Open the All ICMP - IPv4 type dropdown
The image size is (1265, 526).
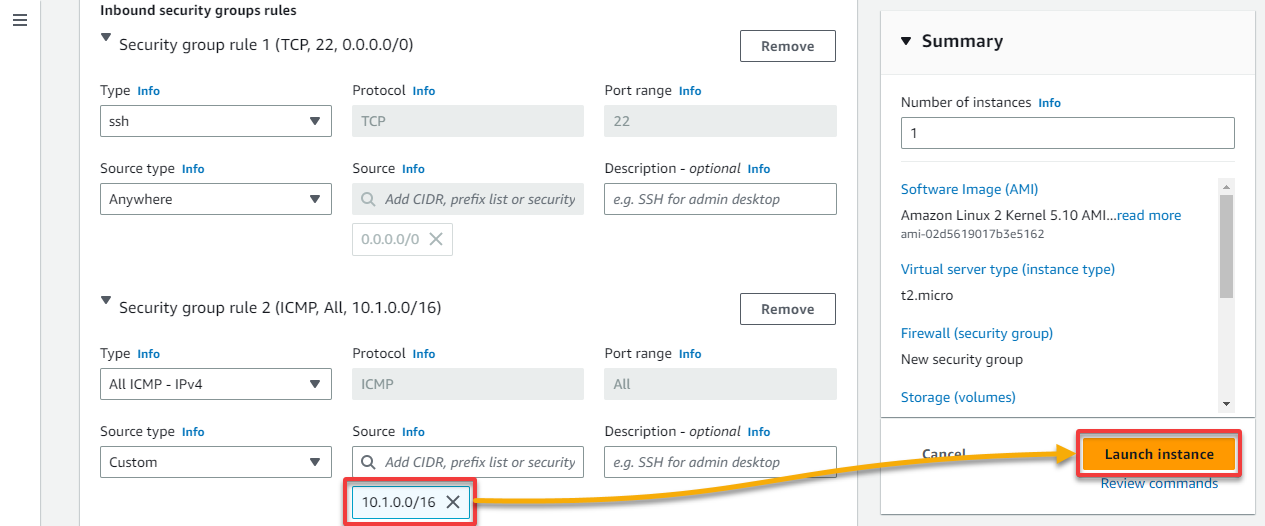[216, 384]
